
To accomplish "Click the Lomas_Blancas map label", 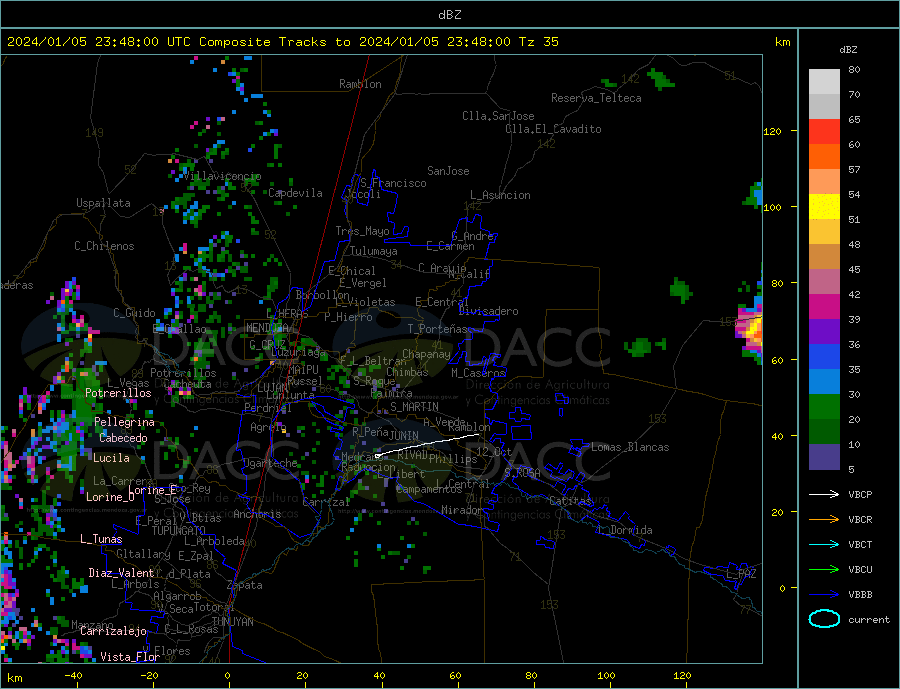I will tap(630, 447).
